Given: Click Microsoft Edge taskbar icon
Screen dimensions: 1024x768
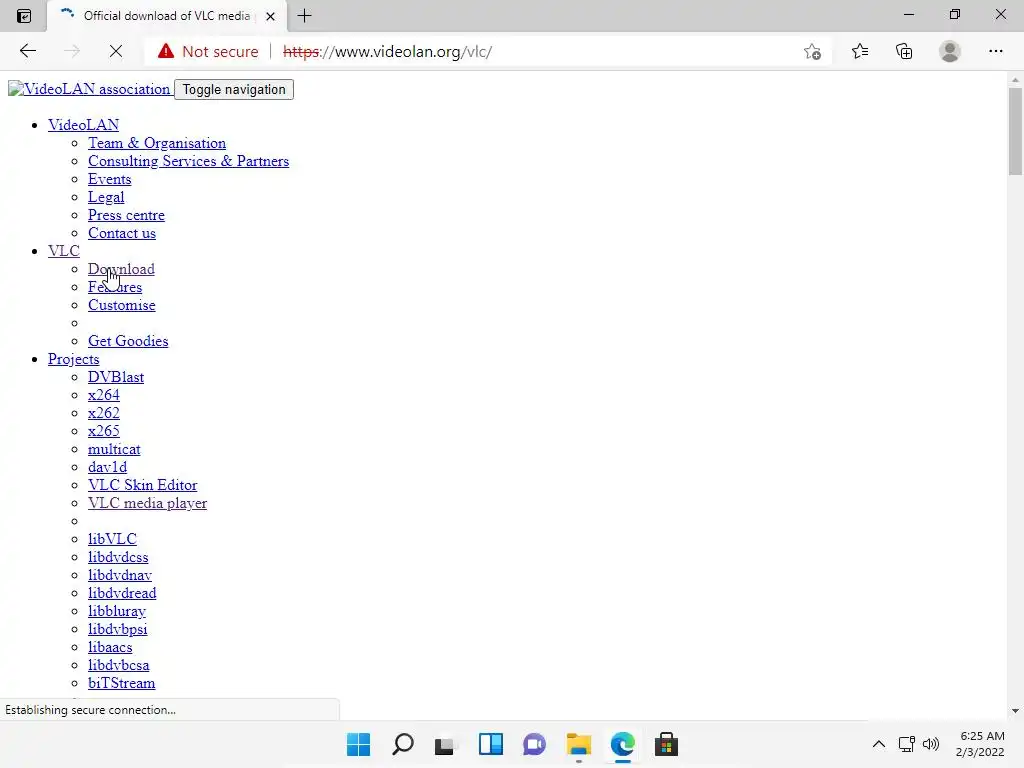Looking at the screenshot, I should 622,744.
